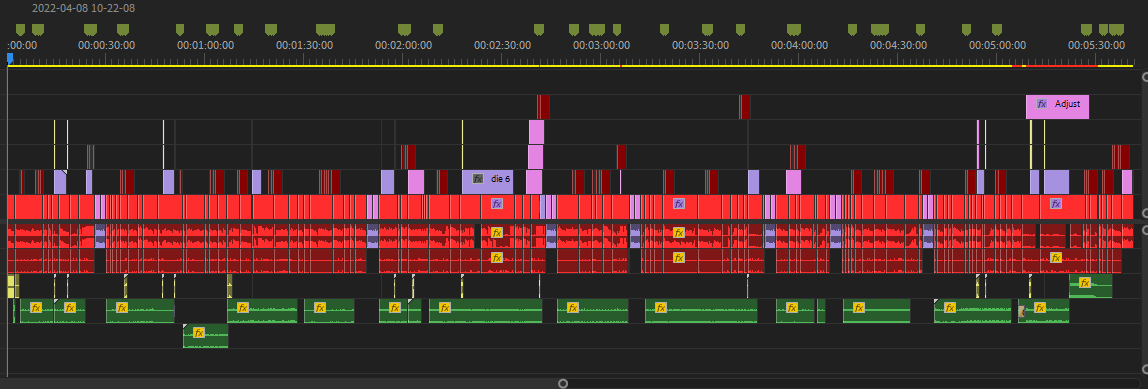This screenshot has width=1148, height=389.
Task: Click the top circular handle of video tracks scrollbar
Action: point(1146,77)
